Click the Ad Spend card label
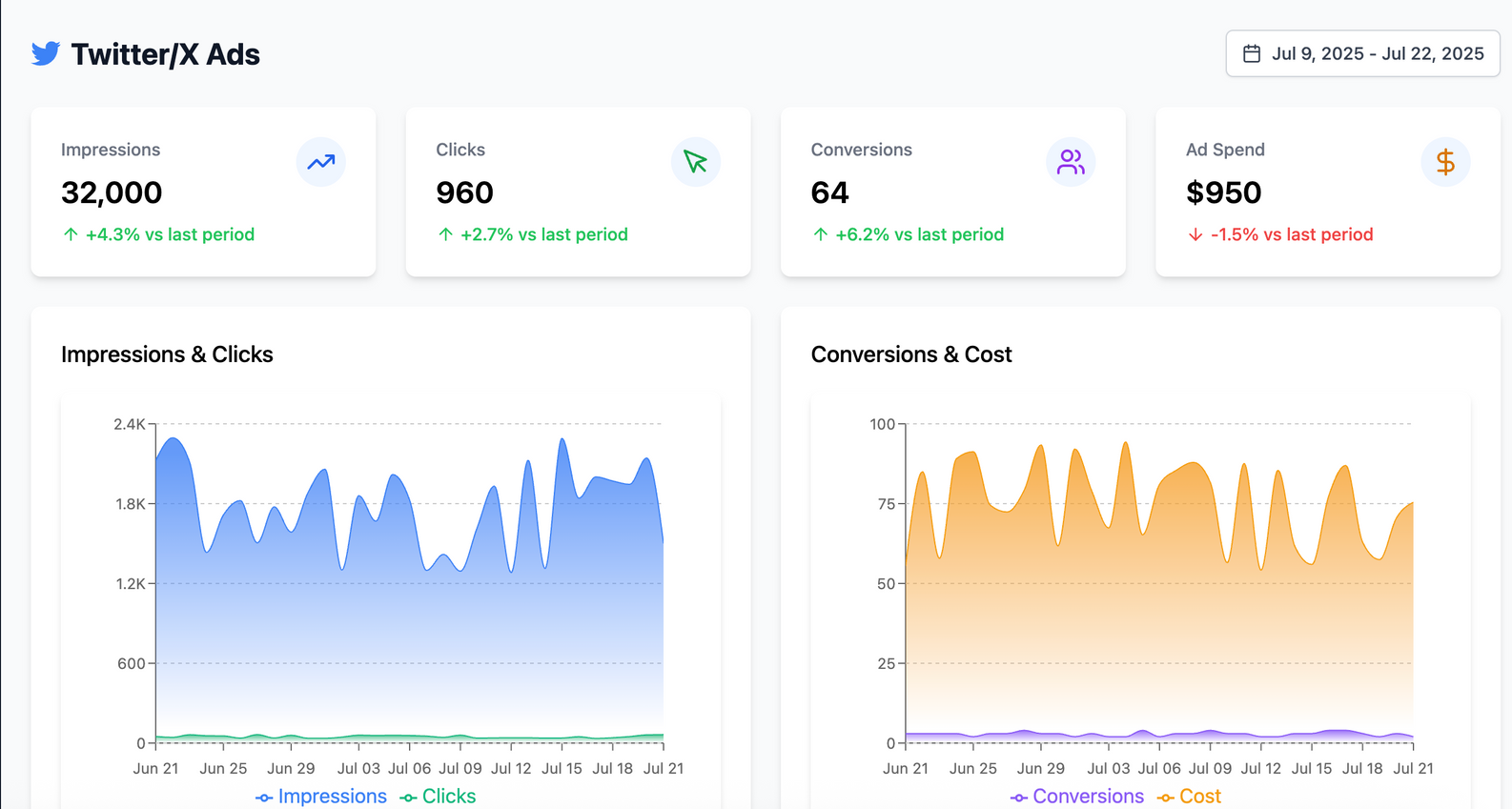This screenshot has width=1512, height=809. [1225, 150]
